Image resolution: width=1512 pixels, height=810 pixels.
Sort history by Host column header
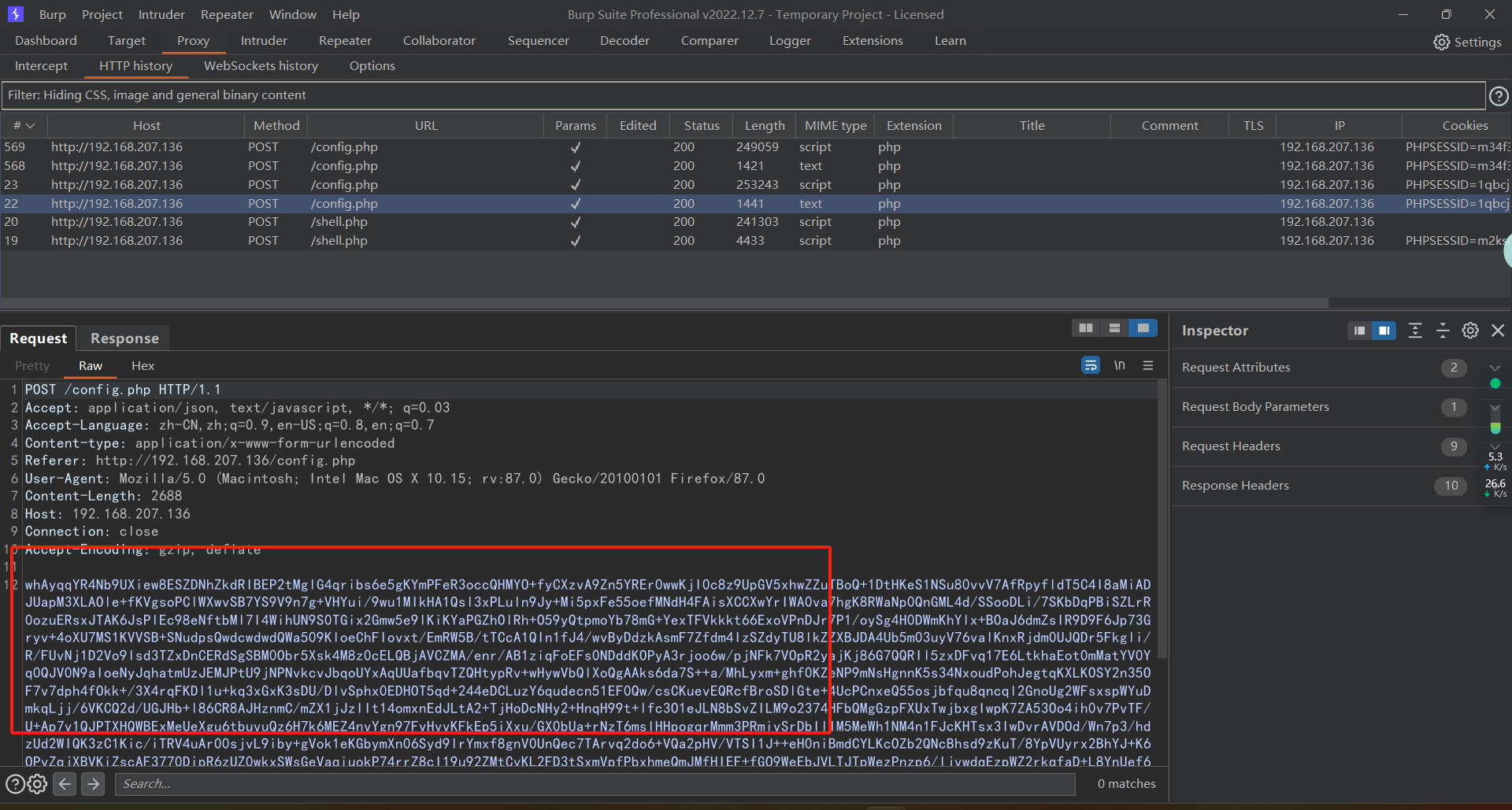146,126
